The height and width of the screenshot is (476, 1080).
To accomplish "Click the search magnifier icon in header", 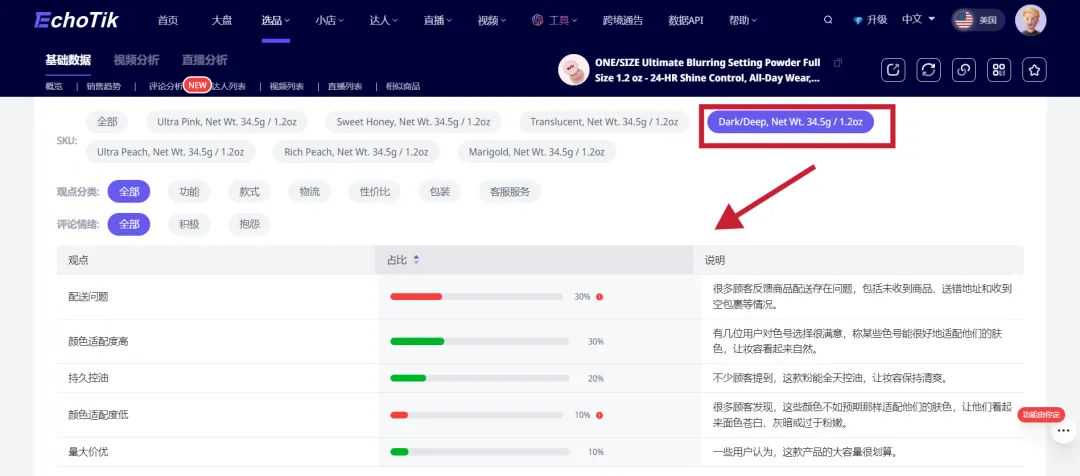I will [x=828, y=20].
